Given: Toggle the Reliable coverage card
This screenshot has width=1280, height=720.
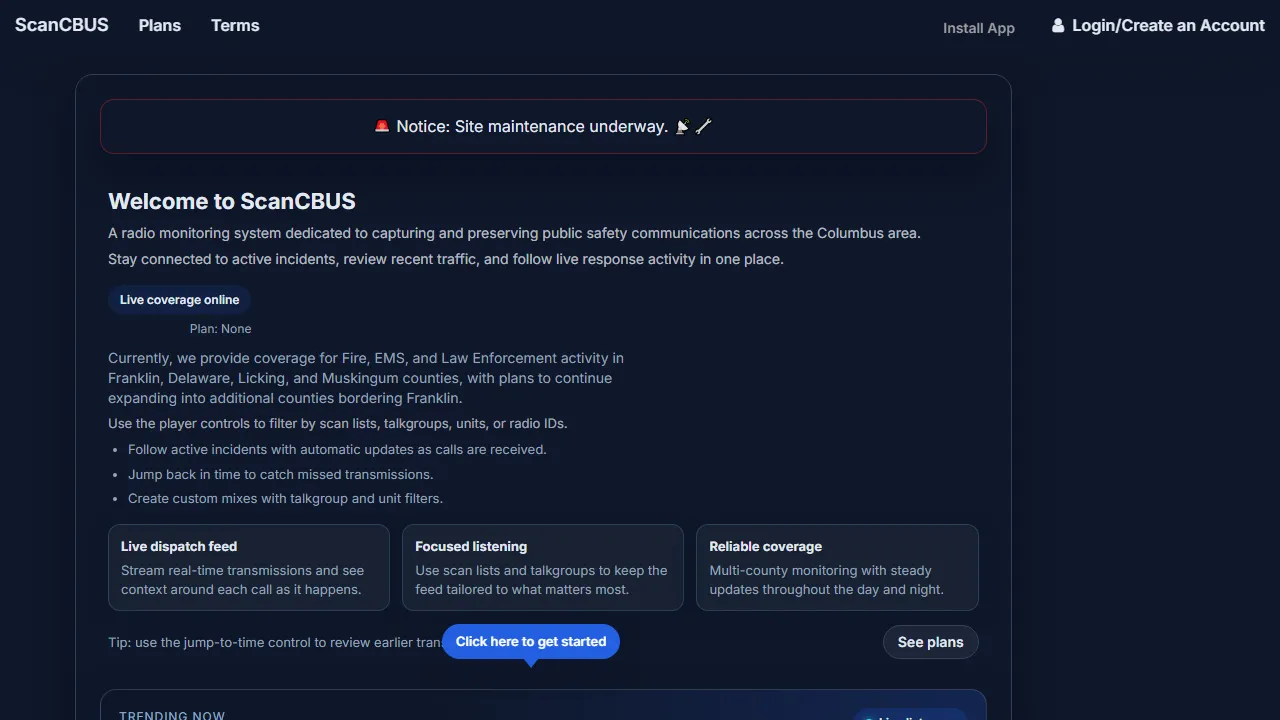Looking at the screenshot, I should coord(837,567).
